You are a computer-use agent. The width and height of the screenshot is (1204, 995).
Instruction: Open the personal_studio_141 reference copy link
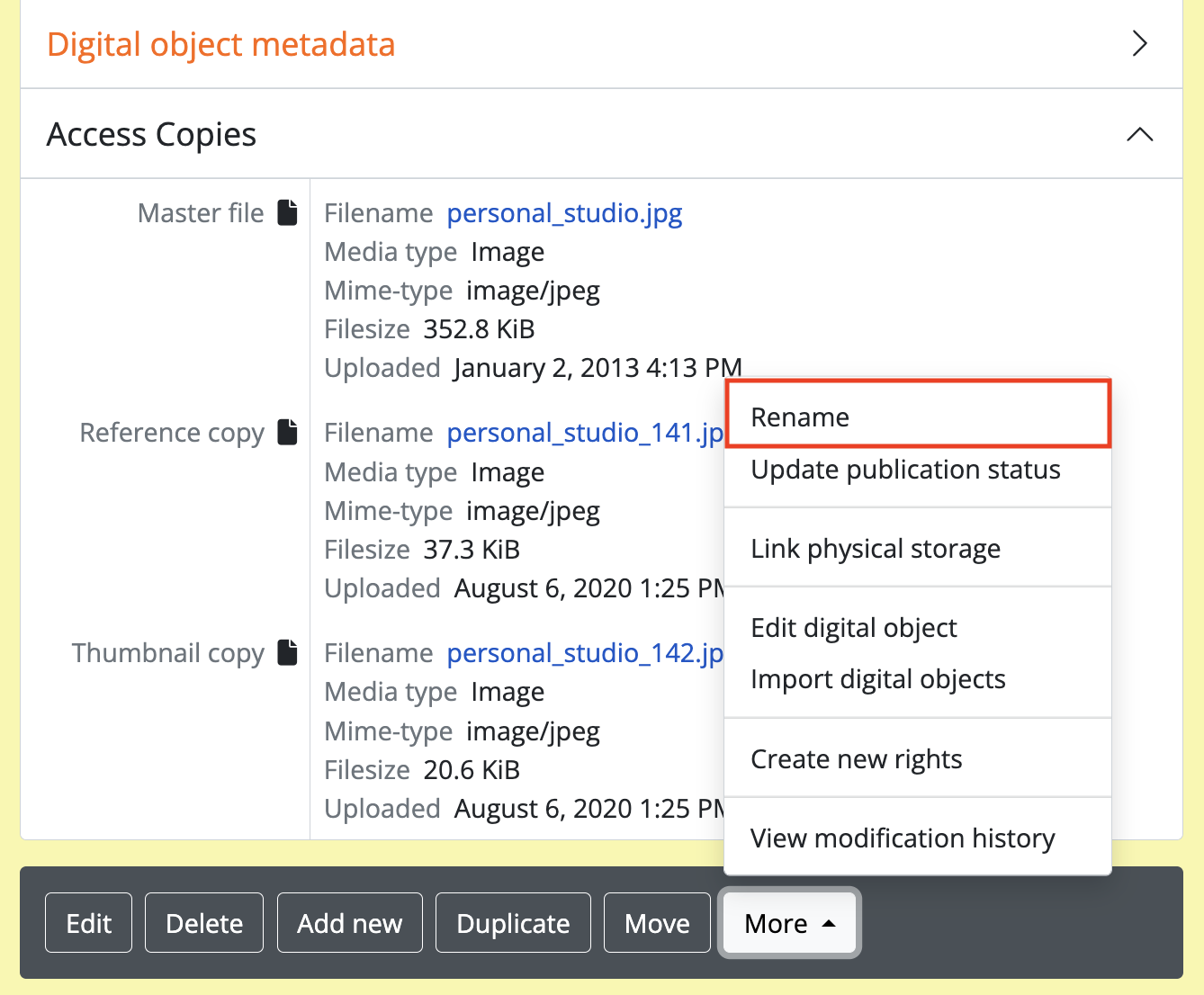[x=585, y=433]
